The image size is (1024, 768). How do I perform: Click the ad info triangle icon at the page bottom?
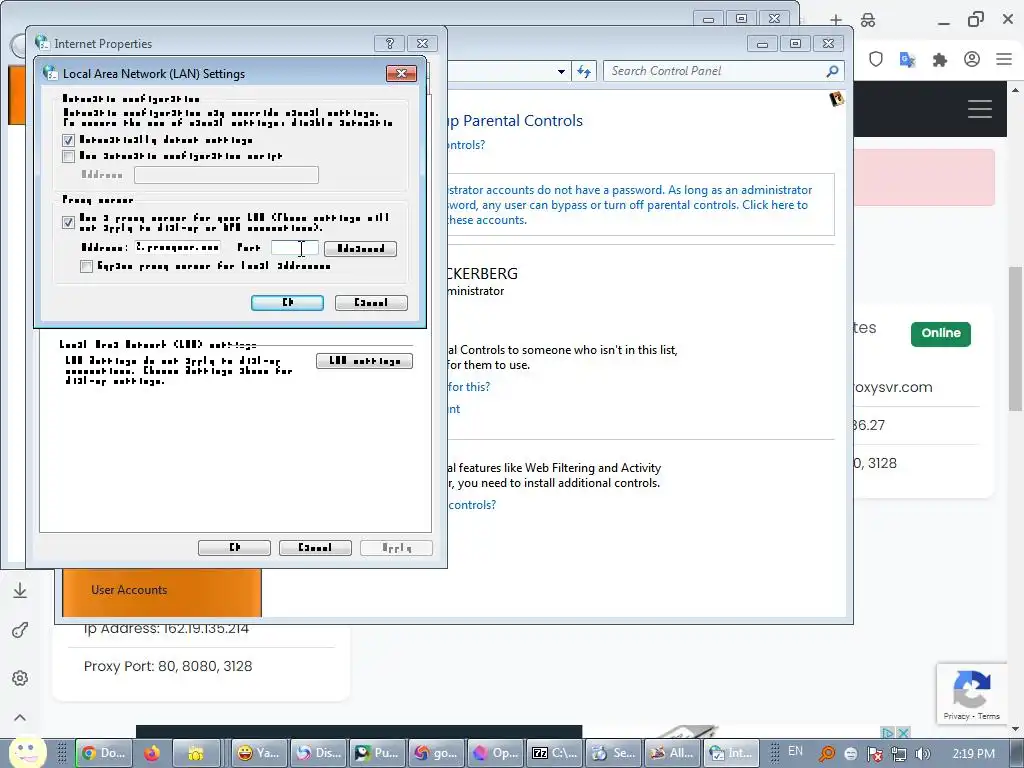tap(888, 733)
